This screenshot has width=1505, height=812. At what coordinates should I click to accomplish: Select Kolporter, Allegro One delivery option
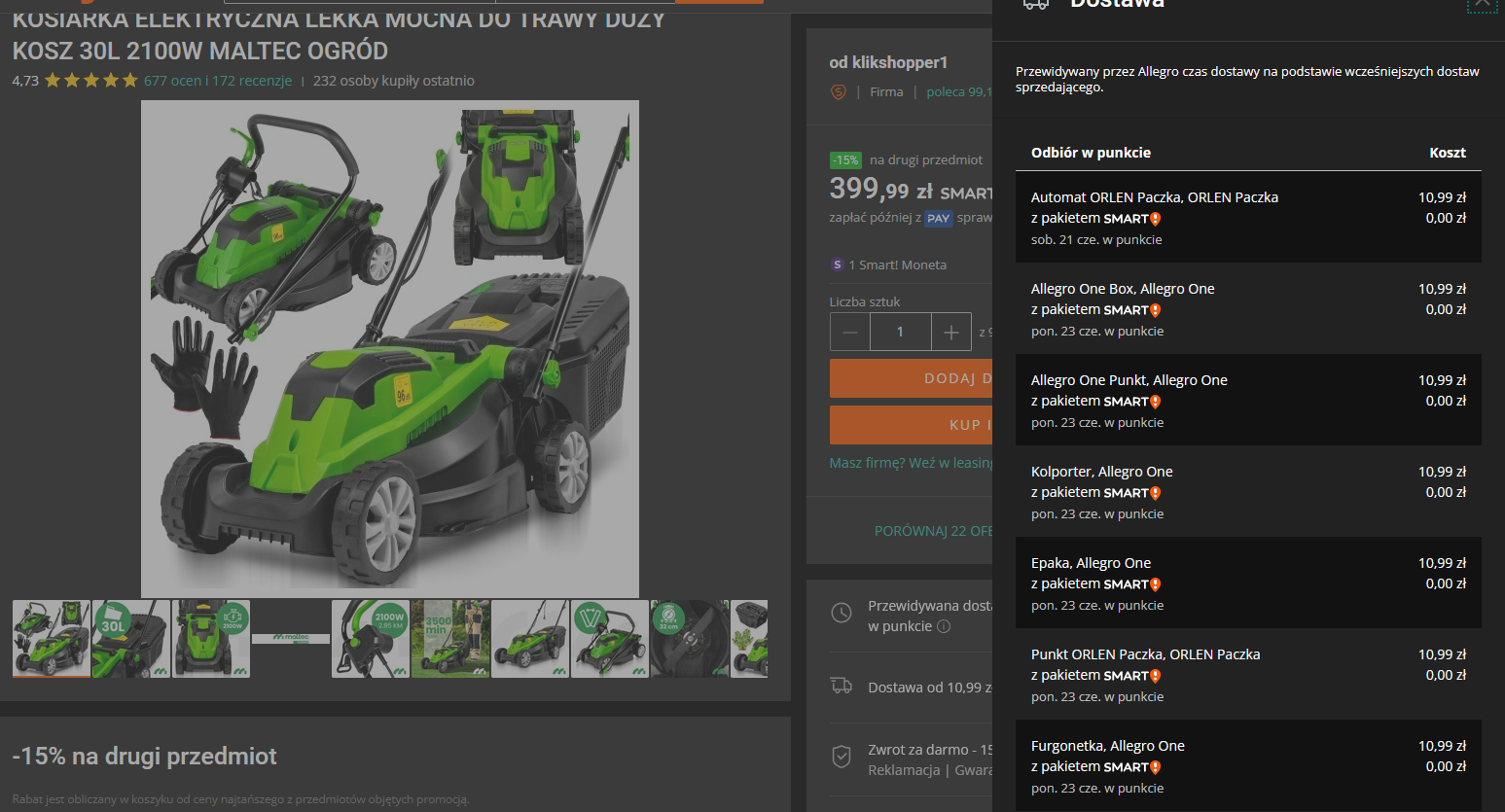click(1248, 491)
